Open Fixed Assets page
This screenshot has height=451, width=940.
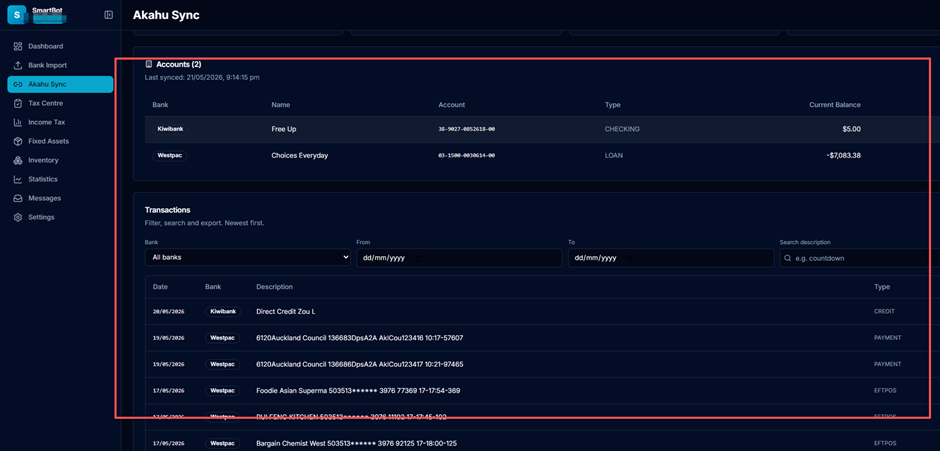coord(60,142)
